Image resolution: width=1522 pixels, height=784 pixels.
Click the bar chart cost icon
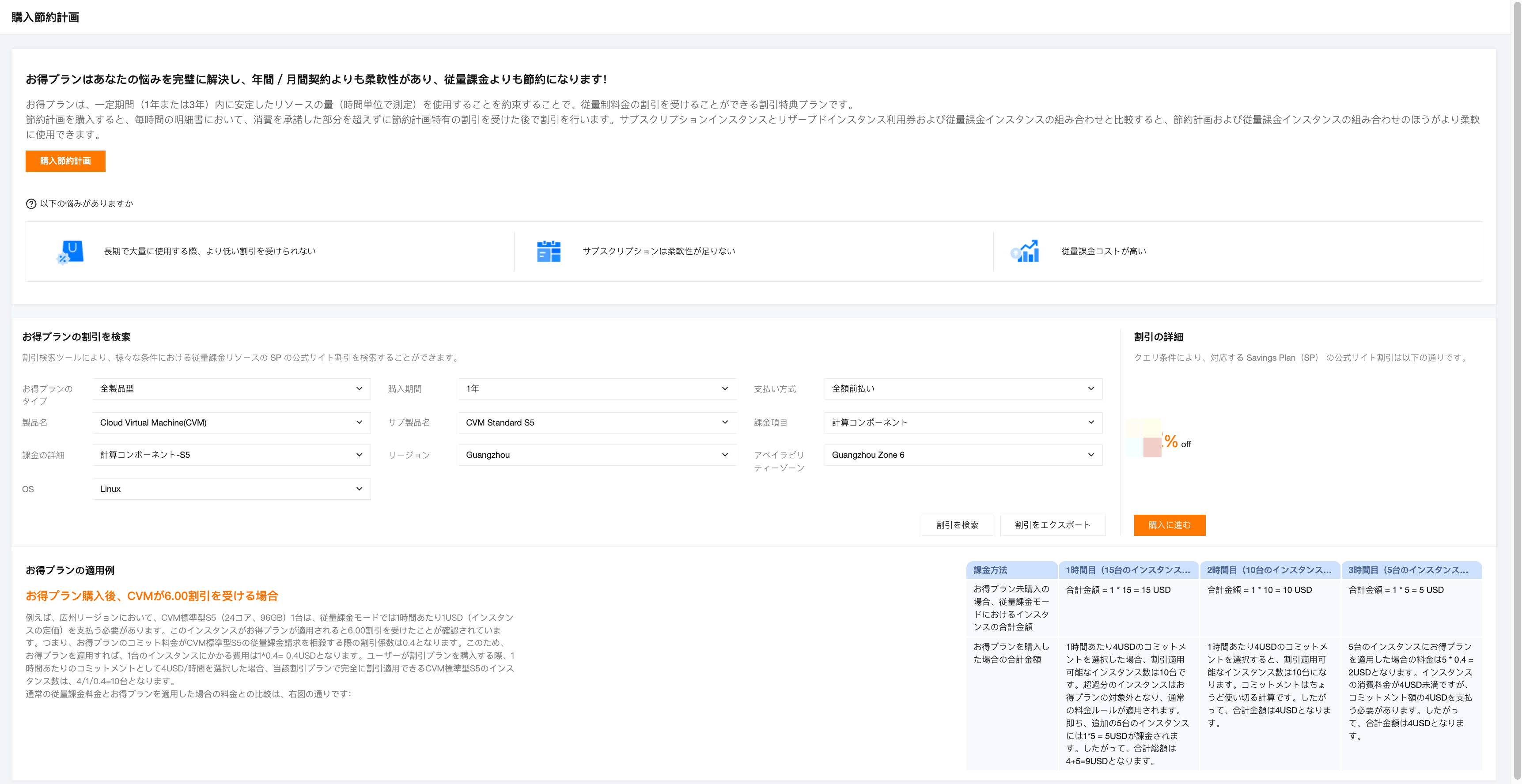1025,252
